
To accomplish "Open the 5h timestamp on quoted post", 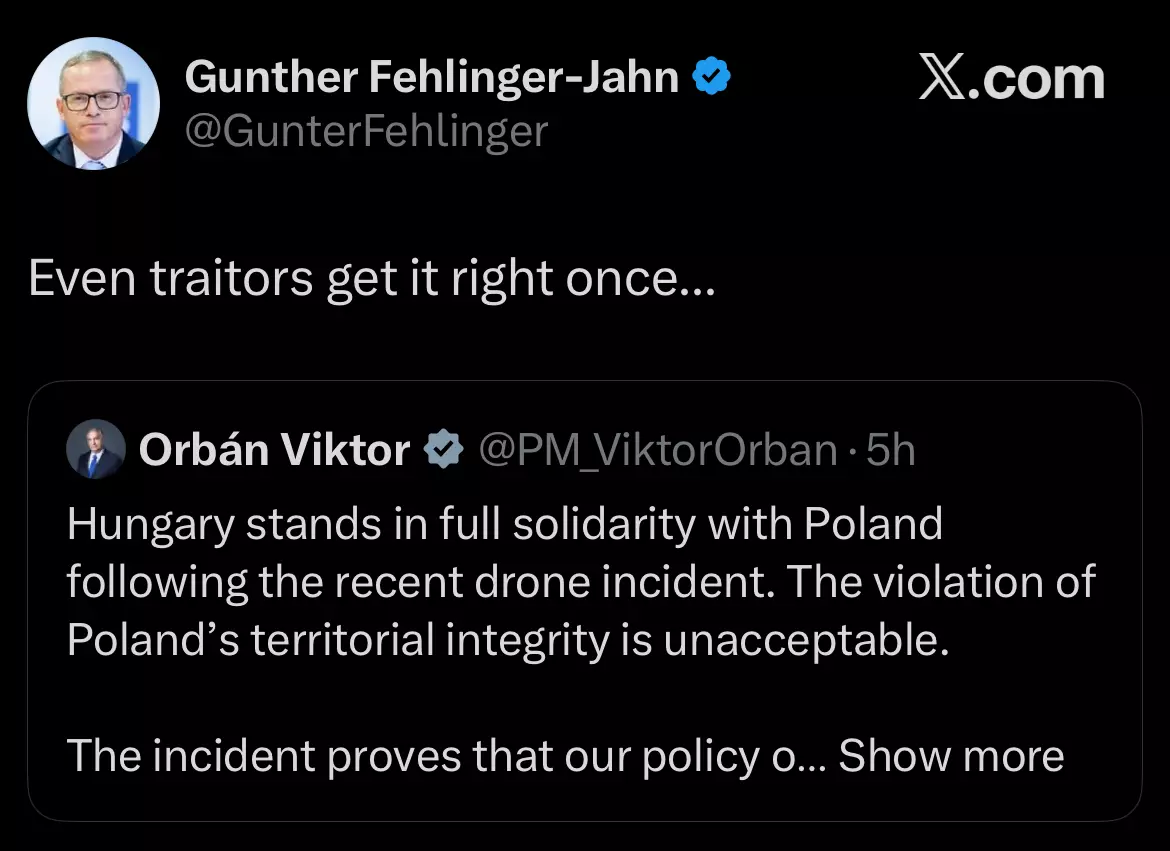I will click(x=891, y=450).
